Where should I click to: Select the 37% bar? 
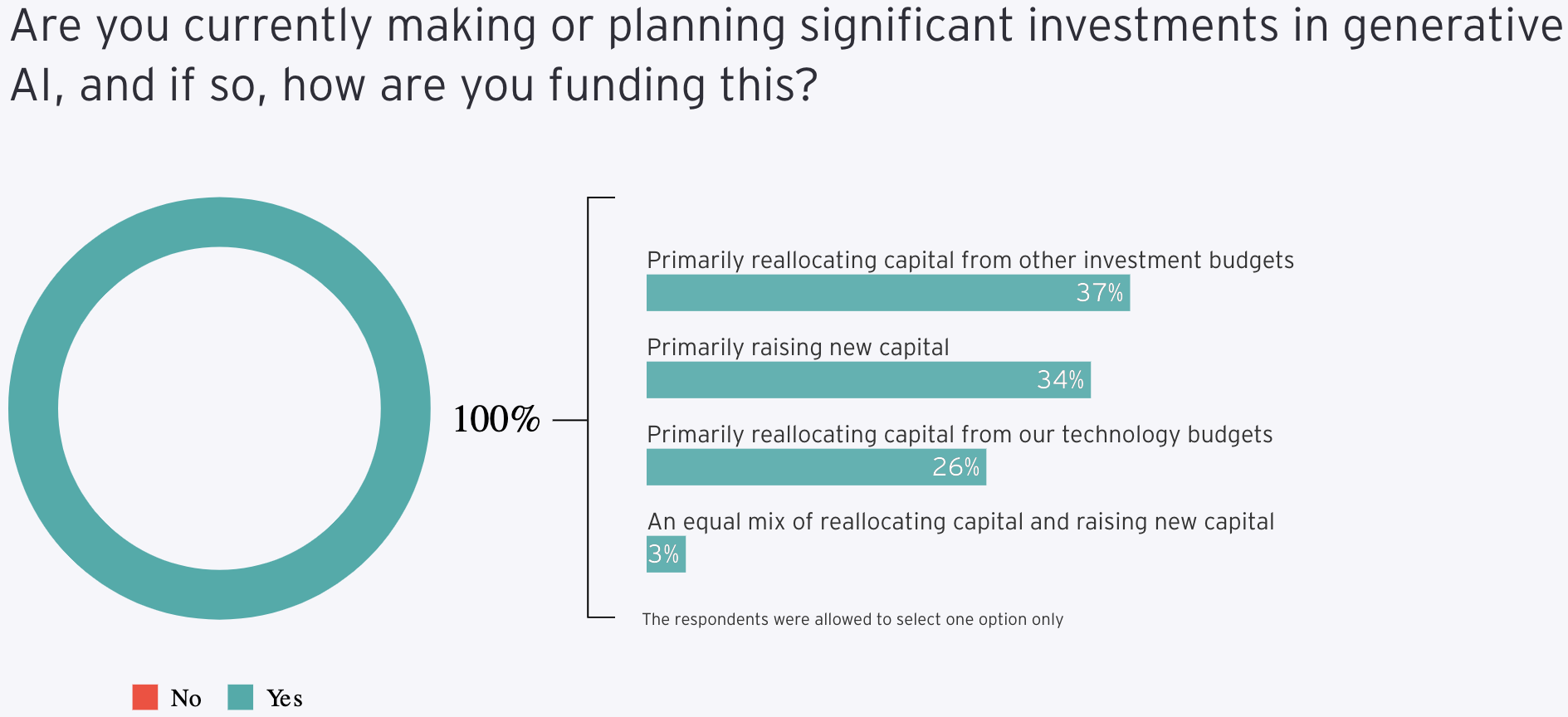coord(888,293)
